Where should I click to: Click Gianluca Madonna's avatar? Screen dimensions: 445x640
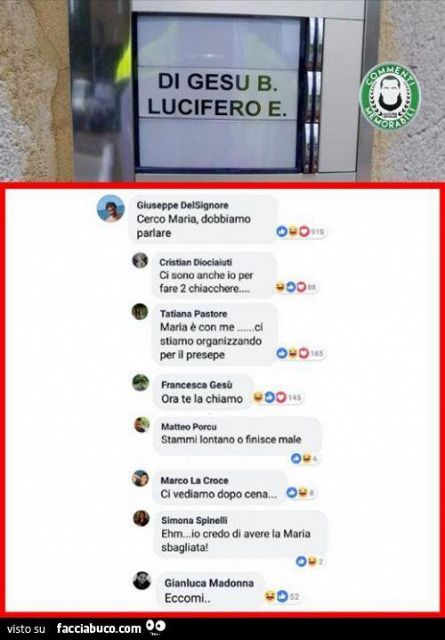pyautogui.click(x=142, y=580)
